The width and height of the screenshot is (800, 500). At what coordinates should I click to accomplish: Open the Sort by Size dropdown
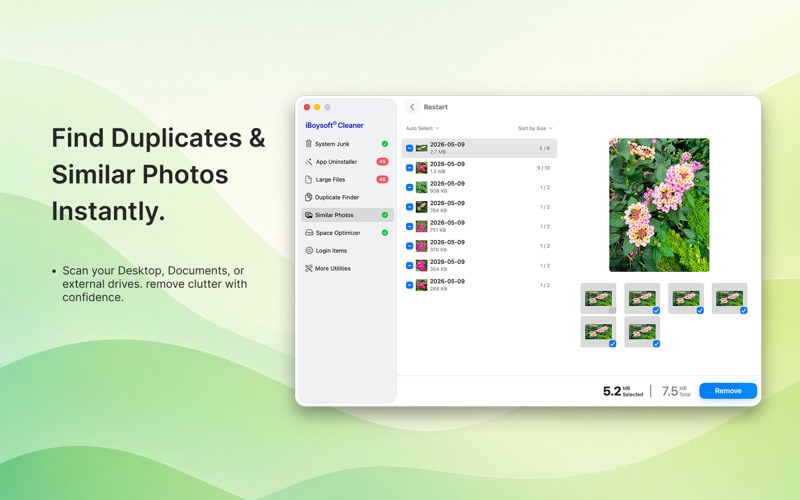coord(535,128)
